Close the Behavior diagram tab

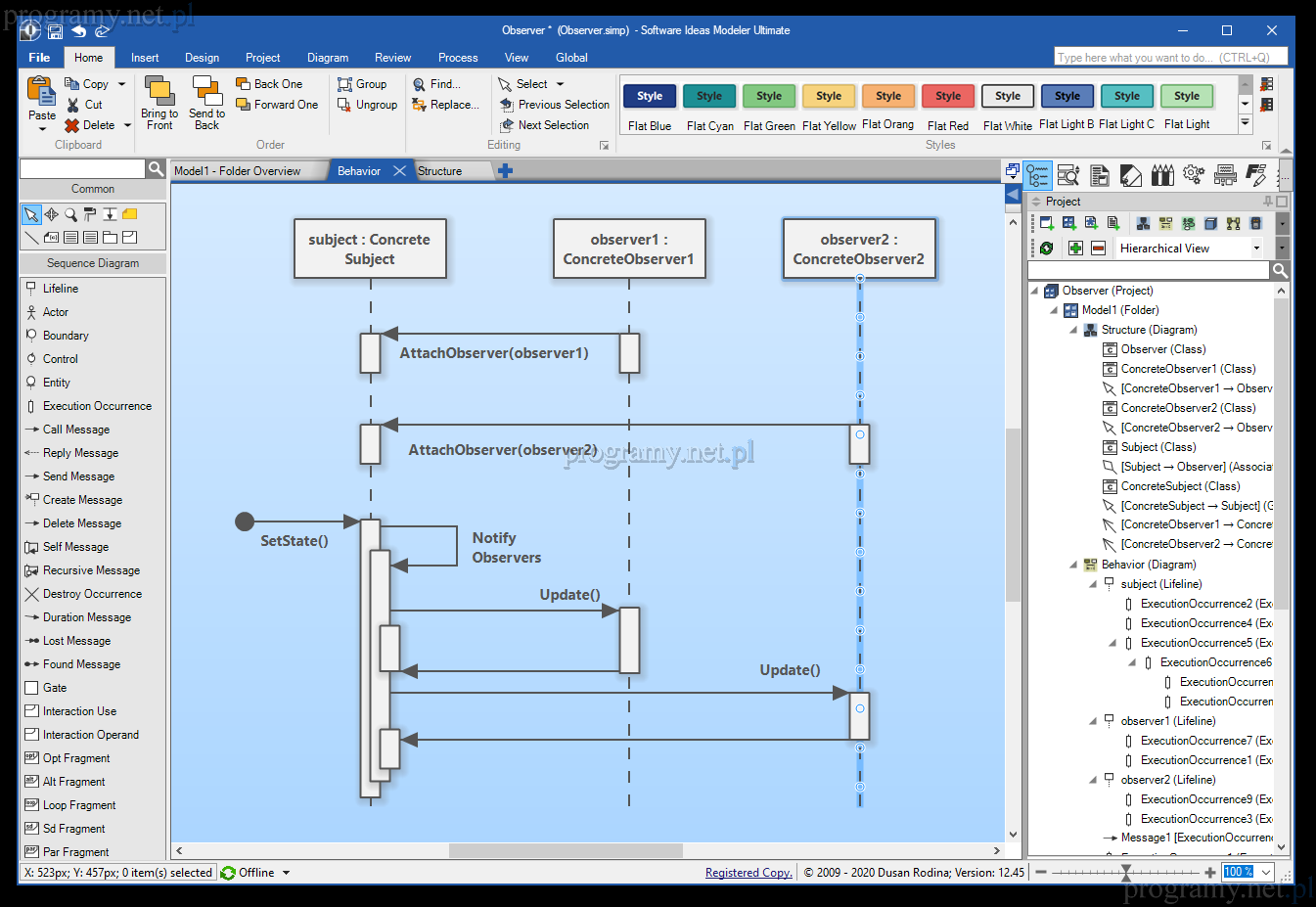click(399, 171)
